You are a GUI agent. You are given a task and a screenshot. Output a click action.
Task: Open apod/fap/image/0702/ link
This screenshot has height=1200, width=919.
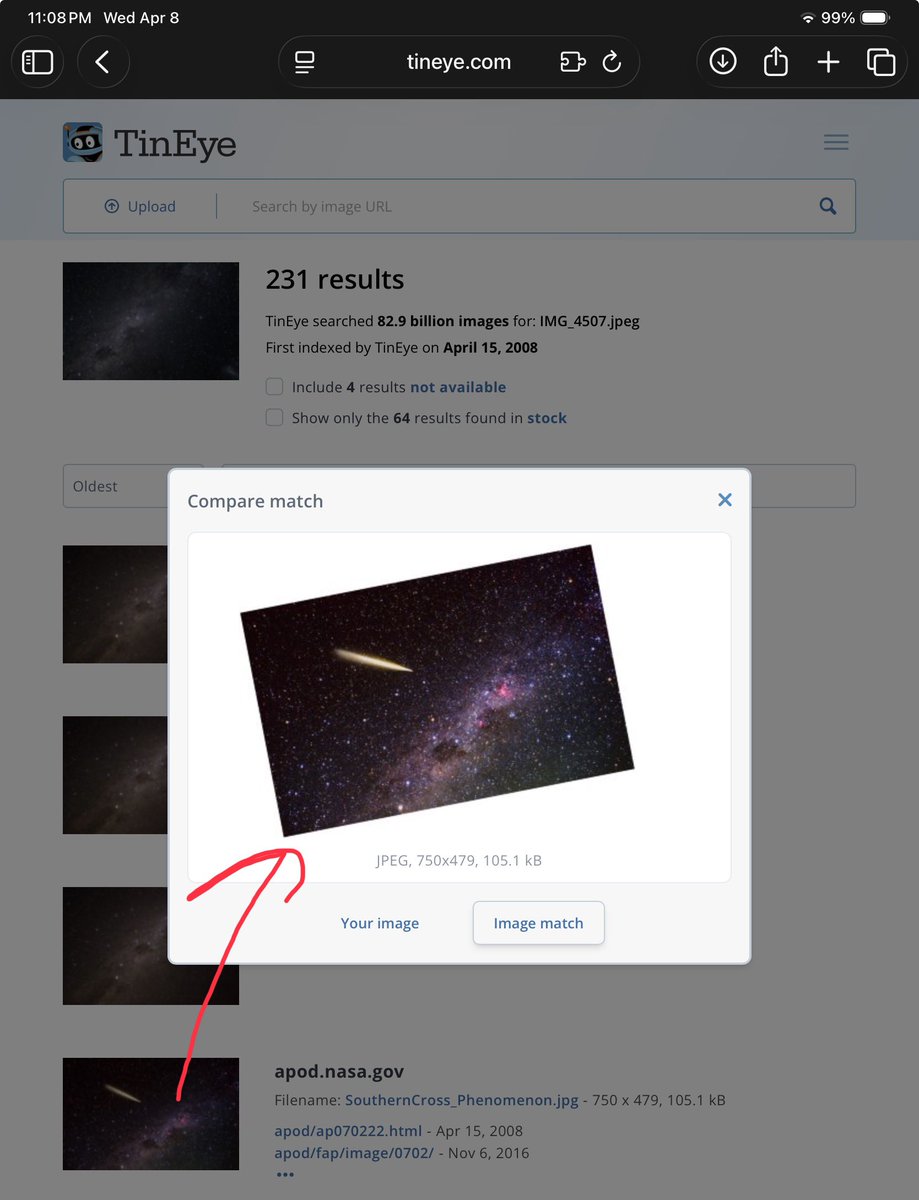[x=354, y=1153]
